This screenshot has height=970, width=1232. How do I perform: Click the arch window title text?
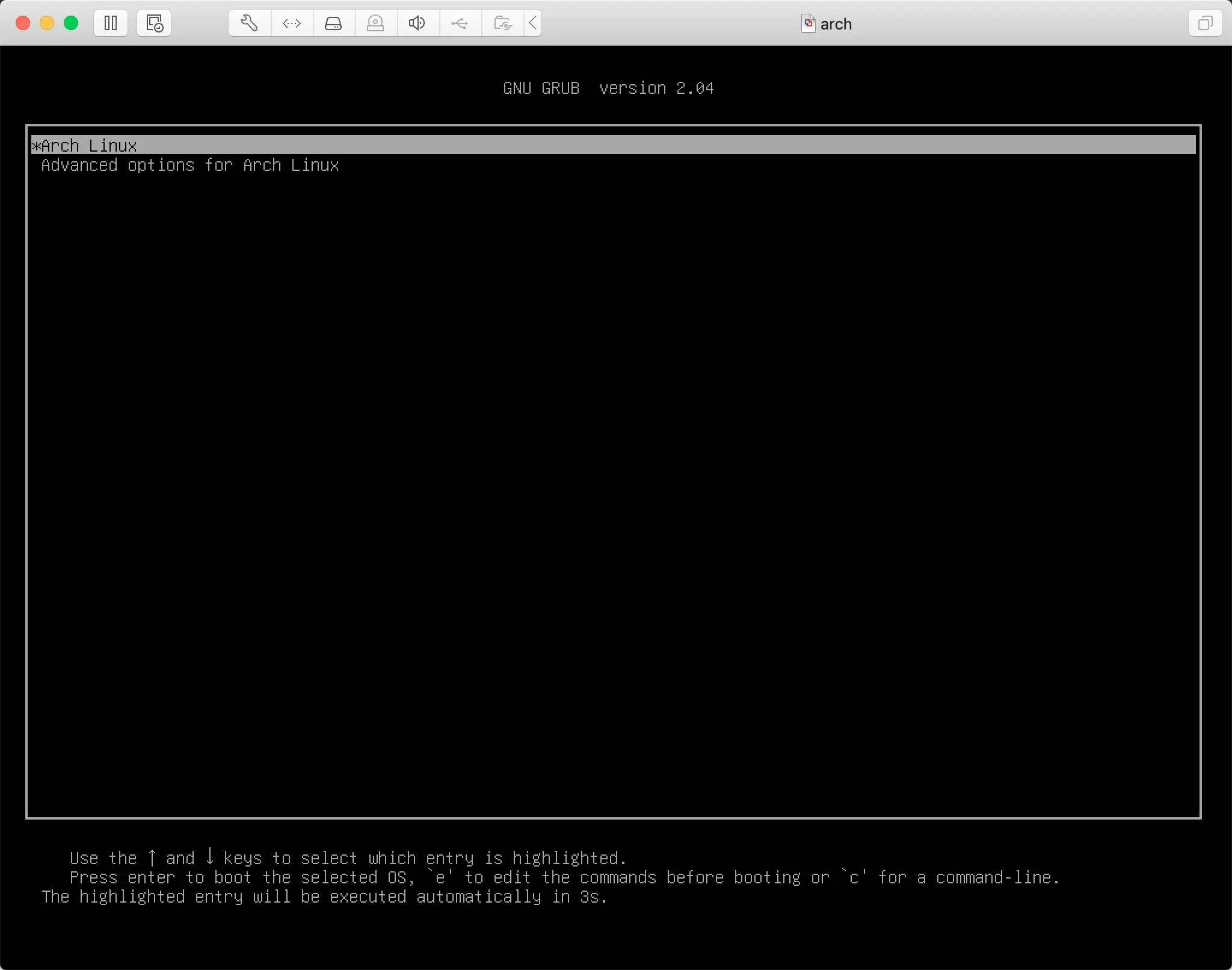tap(836, 24)
